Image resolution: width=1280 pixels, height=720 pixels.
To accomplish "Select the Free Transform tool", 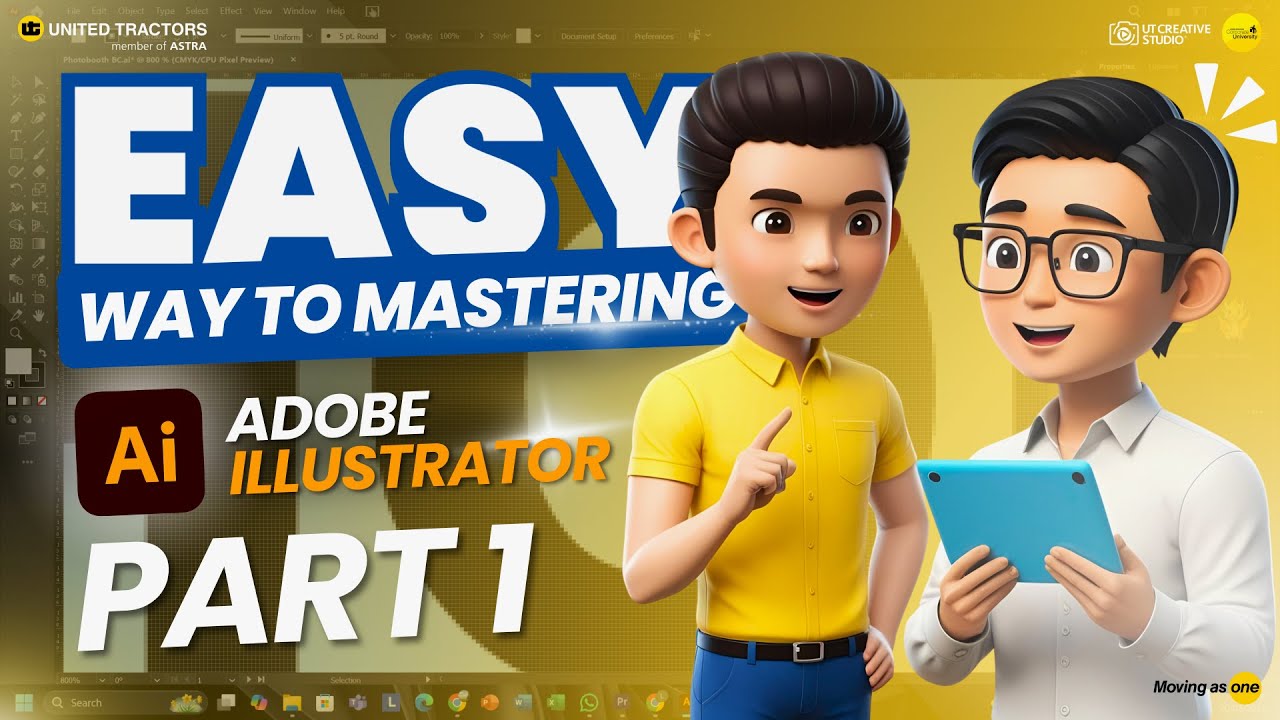I will pyautogui.click(x=38, y=208).
